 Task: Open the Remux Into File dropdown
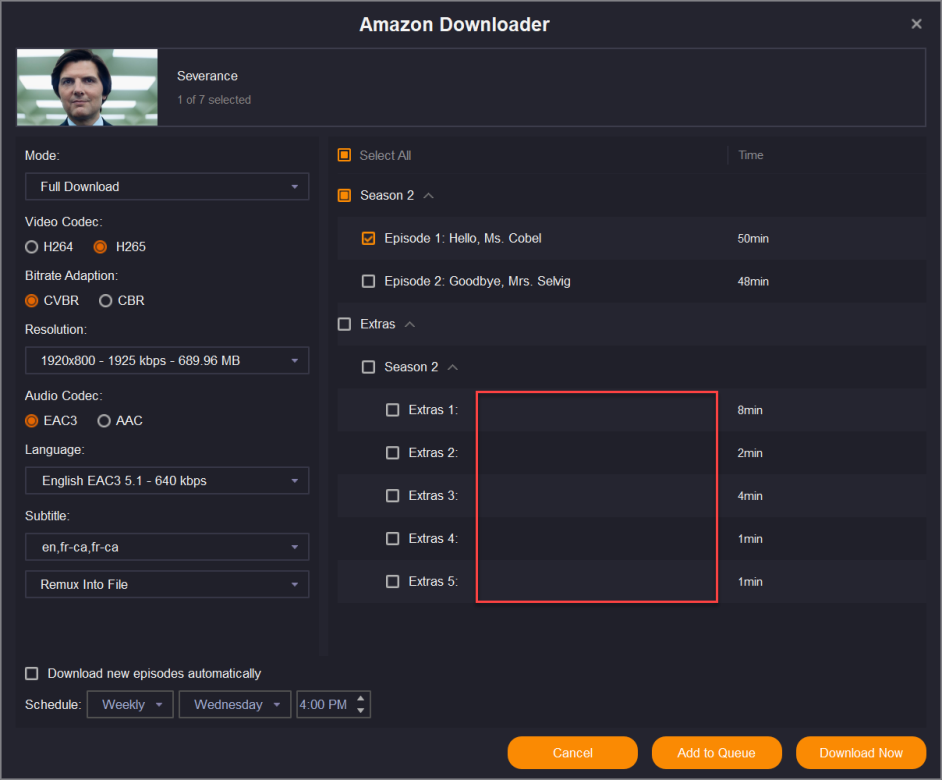tap(167, 584)
